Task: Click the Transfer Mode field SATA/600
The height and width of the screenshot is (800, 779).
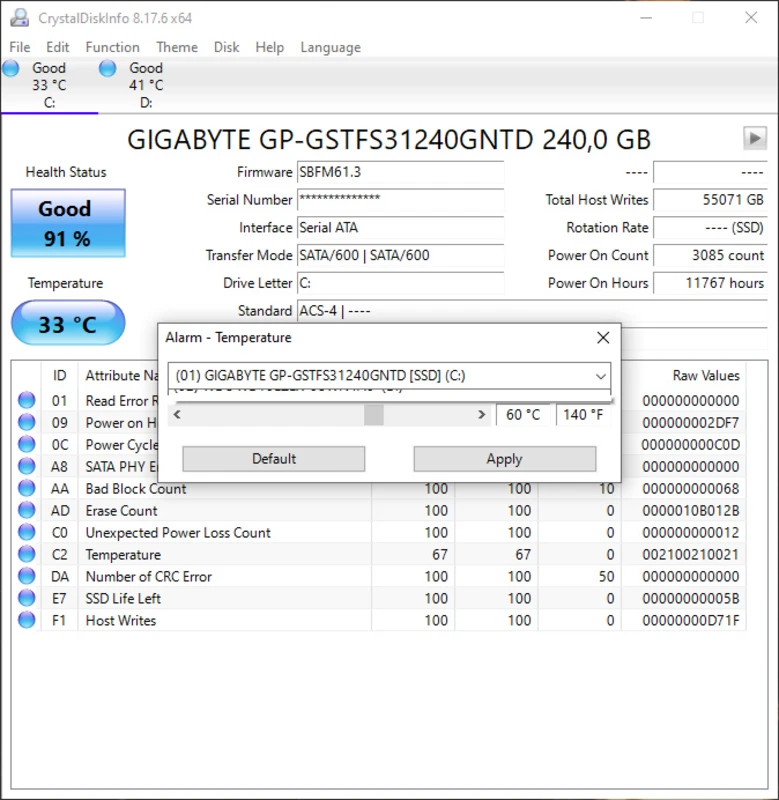Action: 400,255
